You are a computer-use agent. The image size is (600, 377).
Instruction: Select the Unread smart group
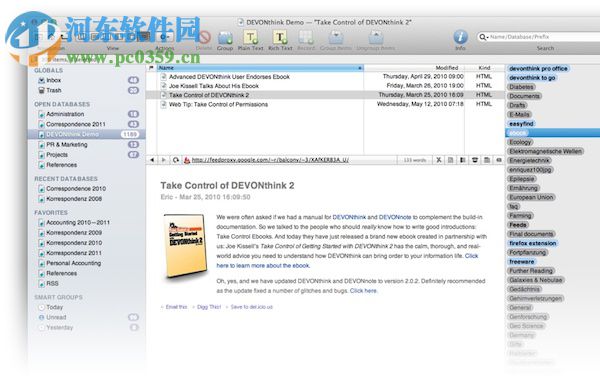pos(56,317)
